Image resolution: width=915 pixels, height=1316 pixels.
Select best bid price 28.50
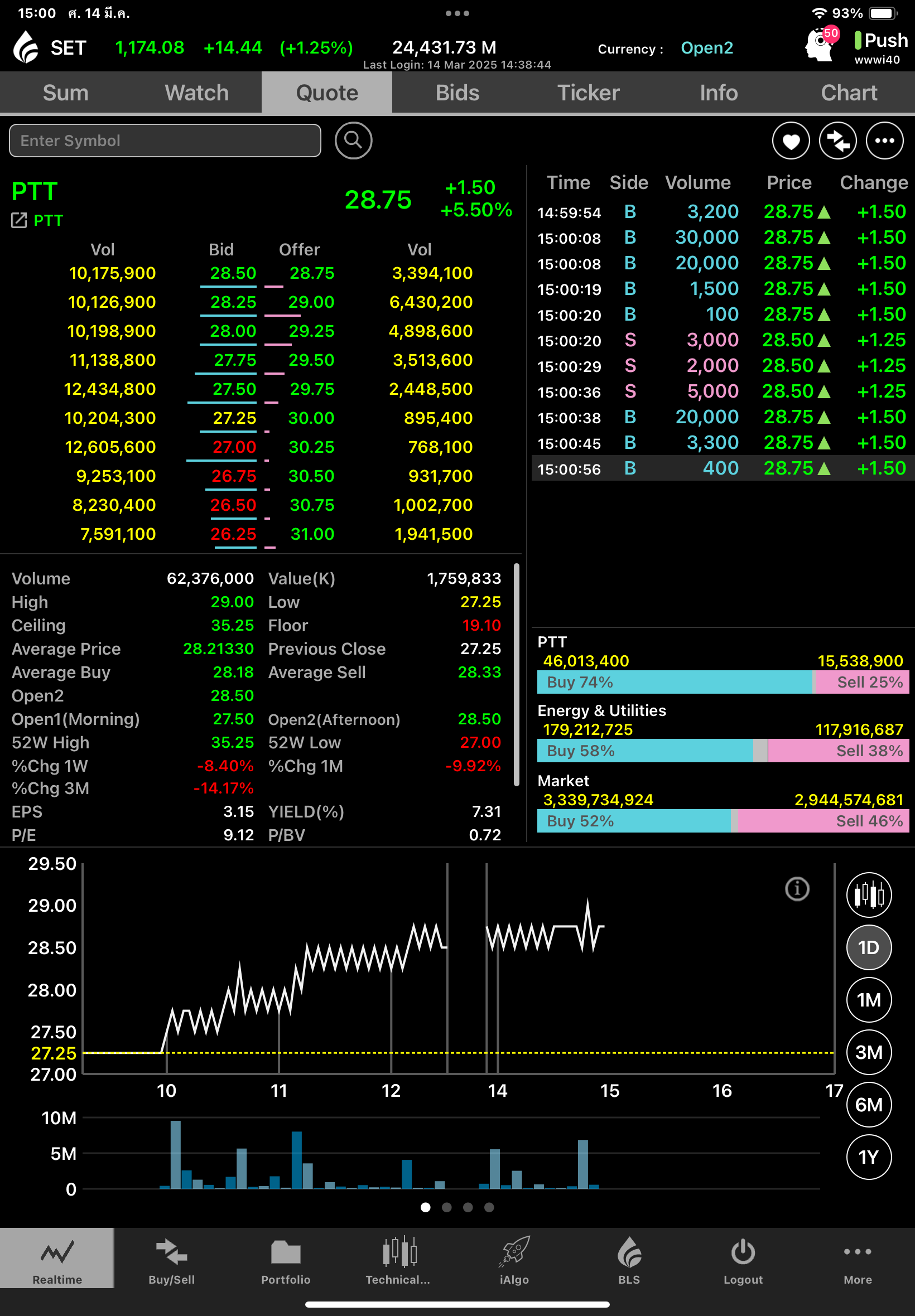tap(233, 273)
